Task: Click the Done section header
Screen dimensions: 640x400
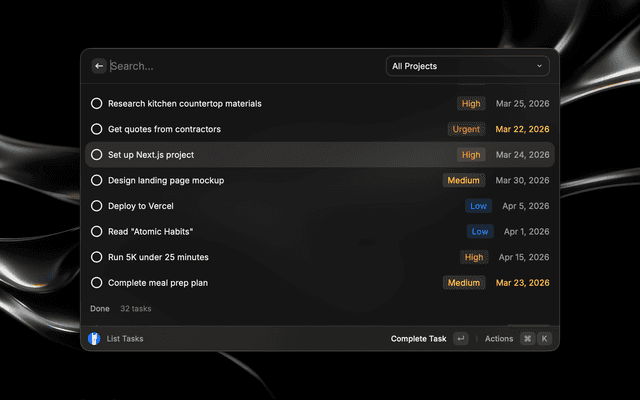Action: pos(100,308)
